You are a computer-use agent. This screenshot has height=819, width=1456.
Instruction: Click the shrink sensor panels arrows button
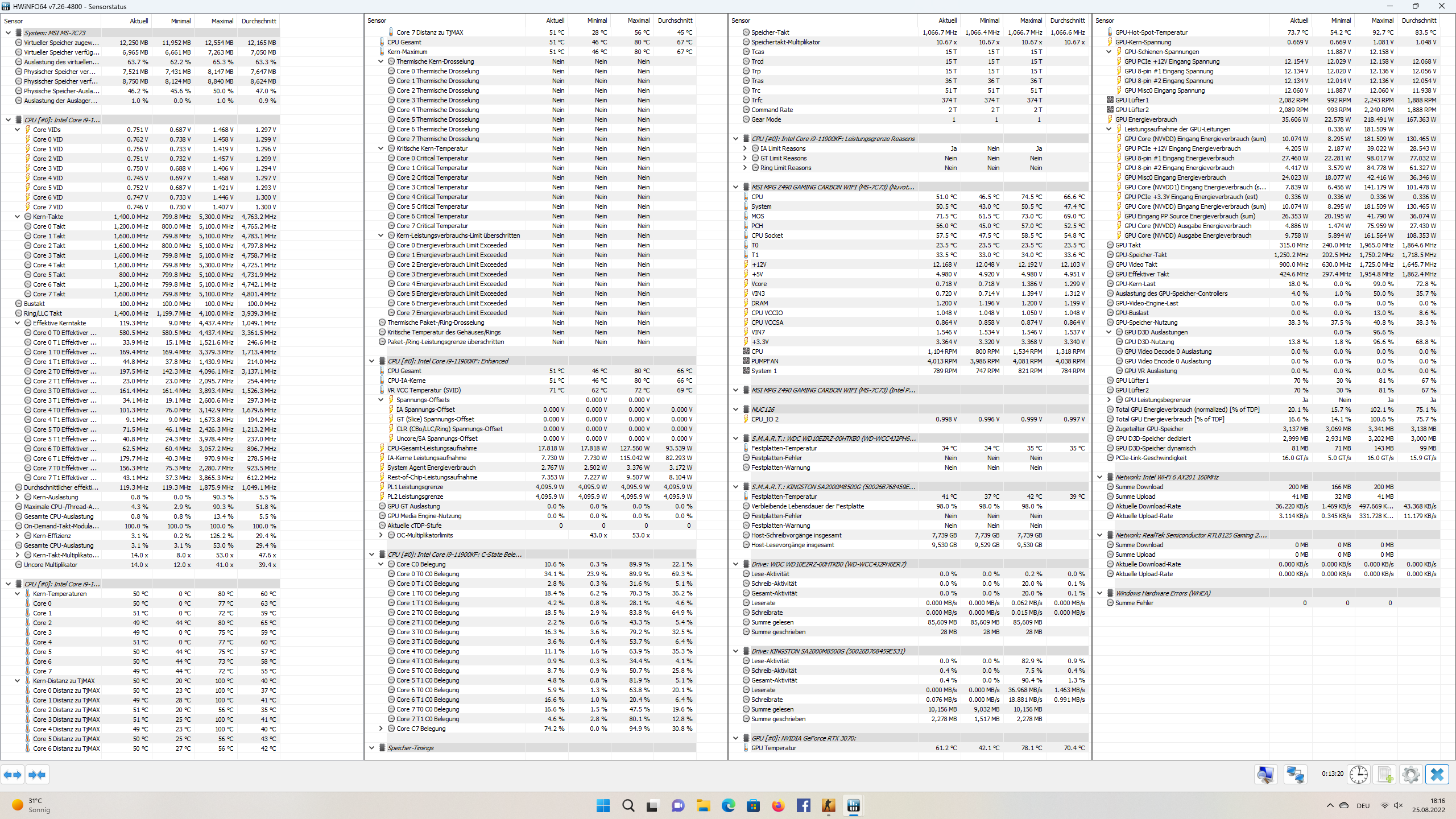[x=37, y=775]
